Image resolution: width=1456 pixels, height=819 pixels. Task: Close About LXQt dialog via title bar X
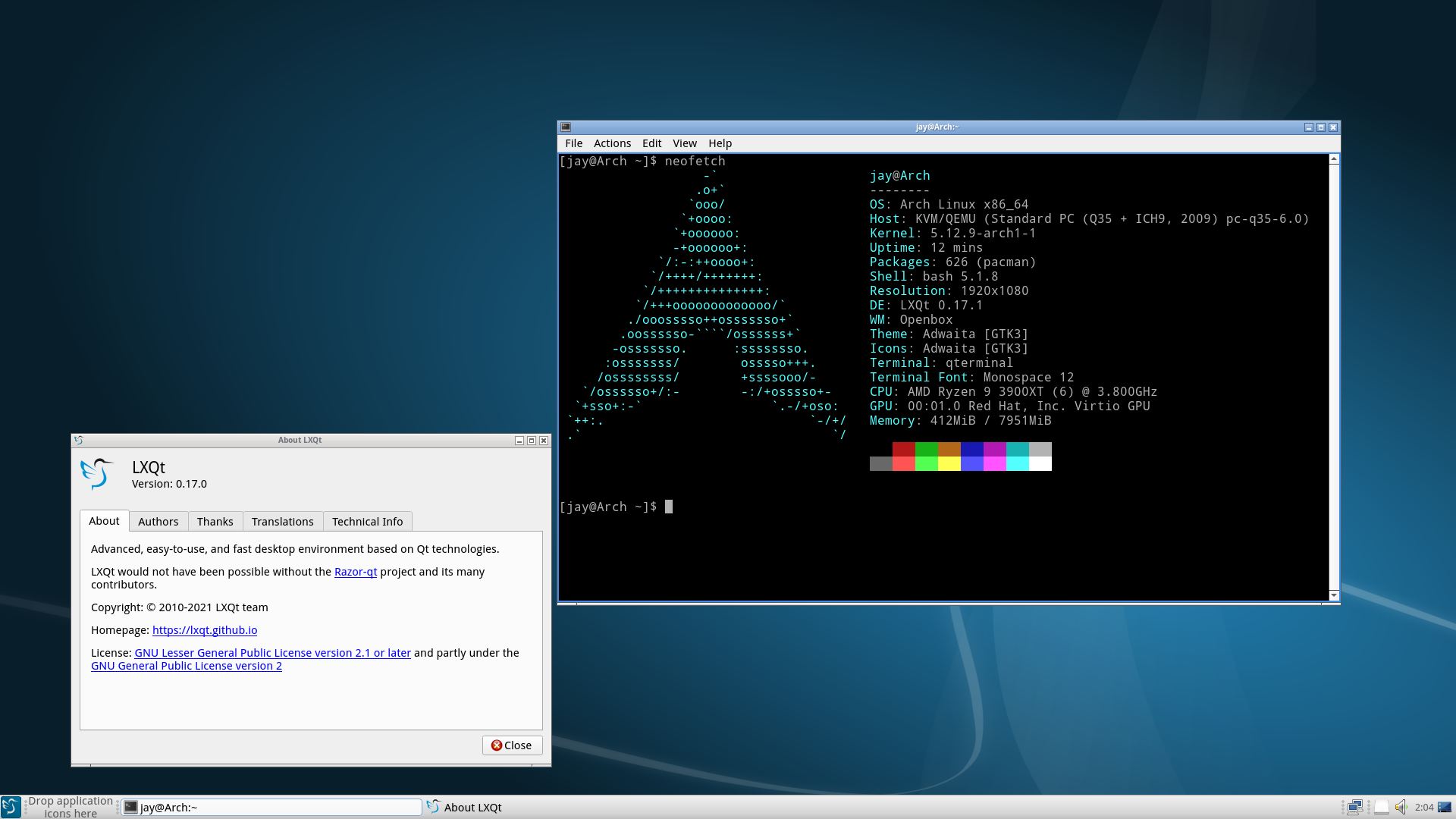544,441
